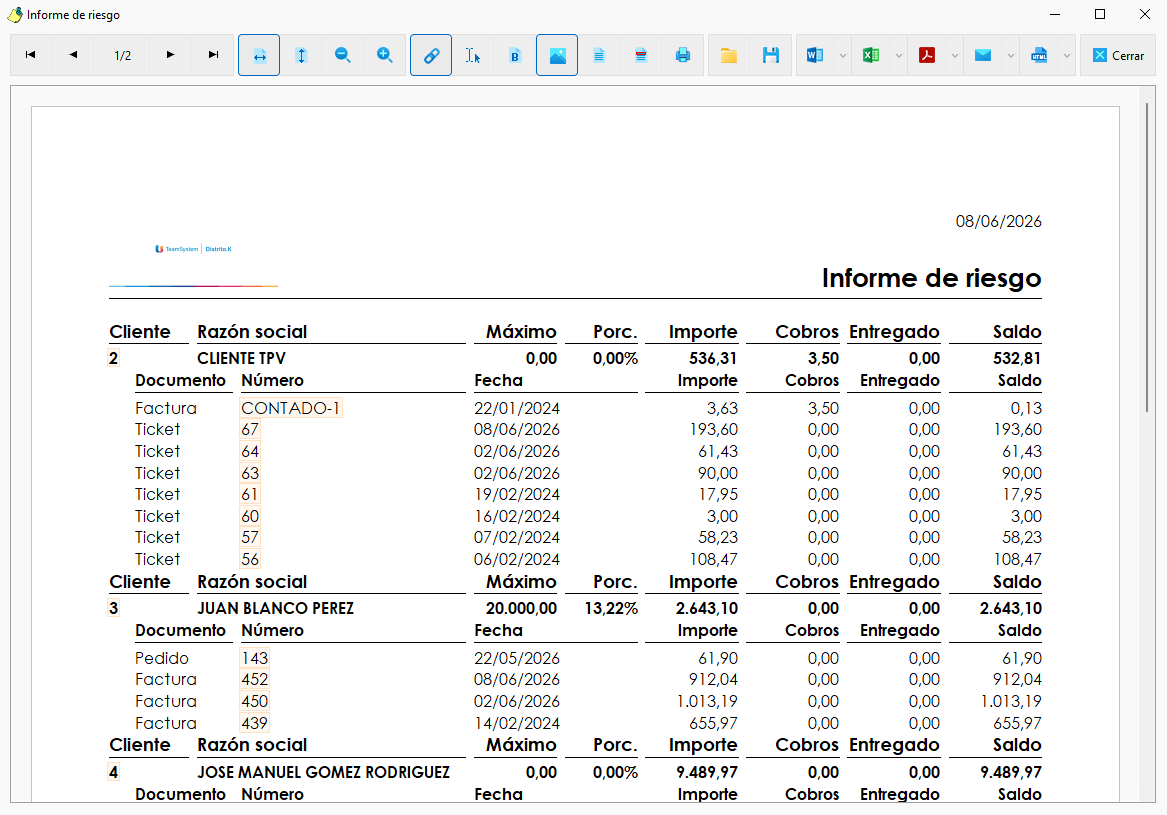The width and height of the screenshot is (1167, 815).
Task: Toggle the hyperlinks chain icon
Action: 431,55
